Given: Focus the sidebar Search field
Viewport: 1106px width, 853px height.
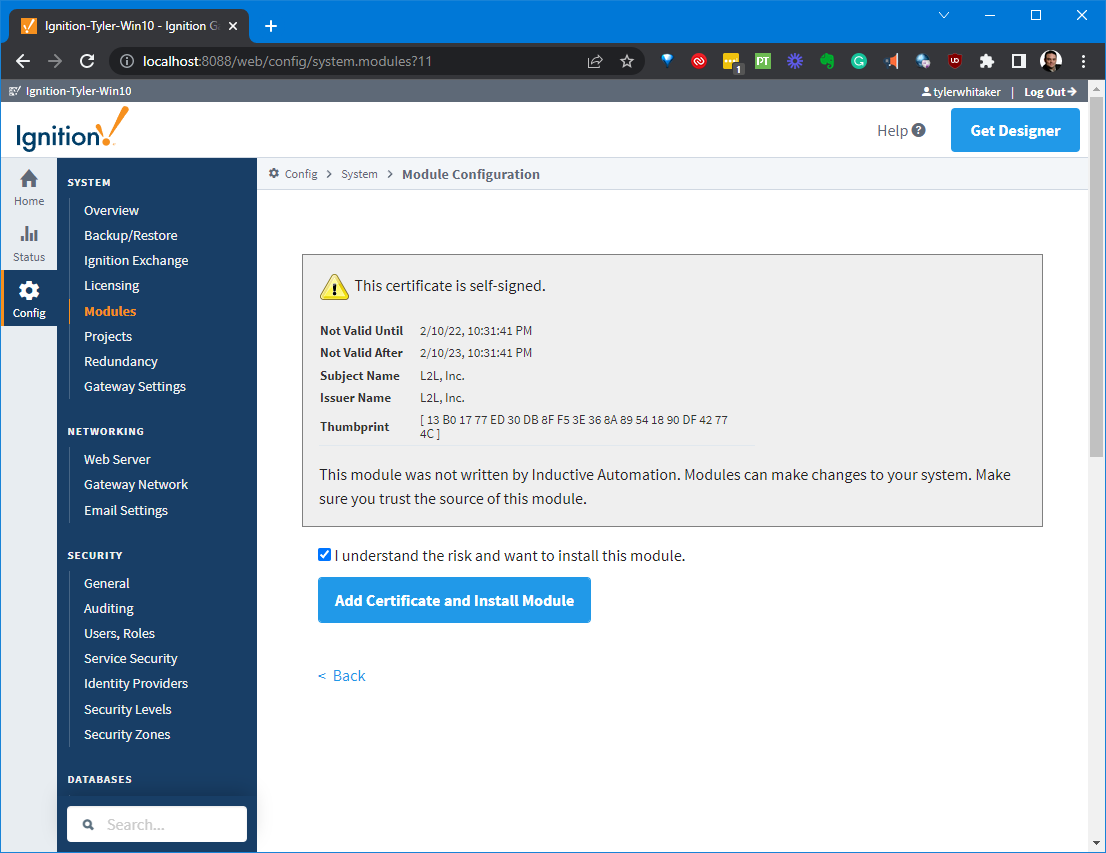Looking at the screenshot, I should coord(157,824).
